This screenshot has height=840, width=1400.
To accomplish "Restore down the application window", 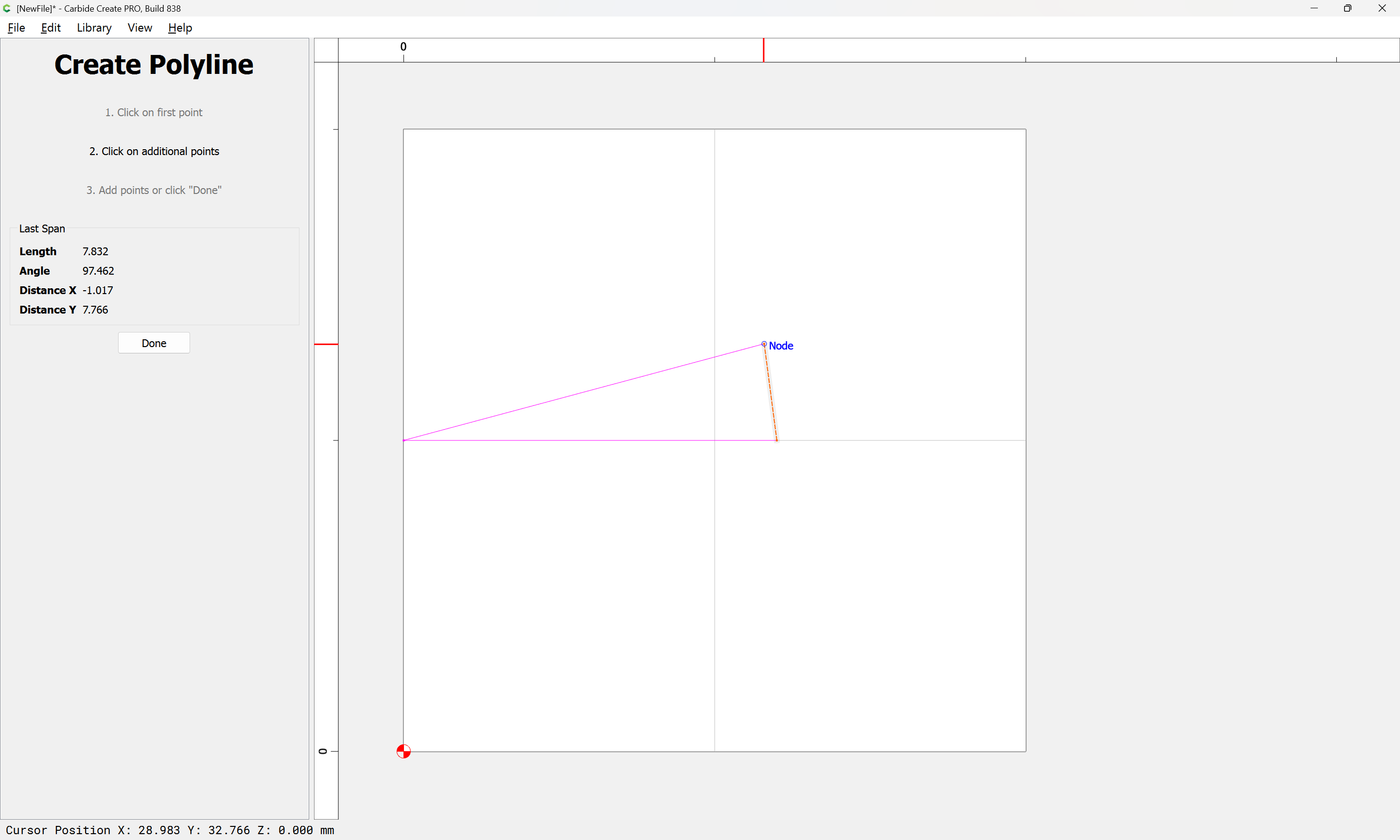I will (x=1347, y=8).
